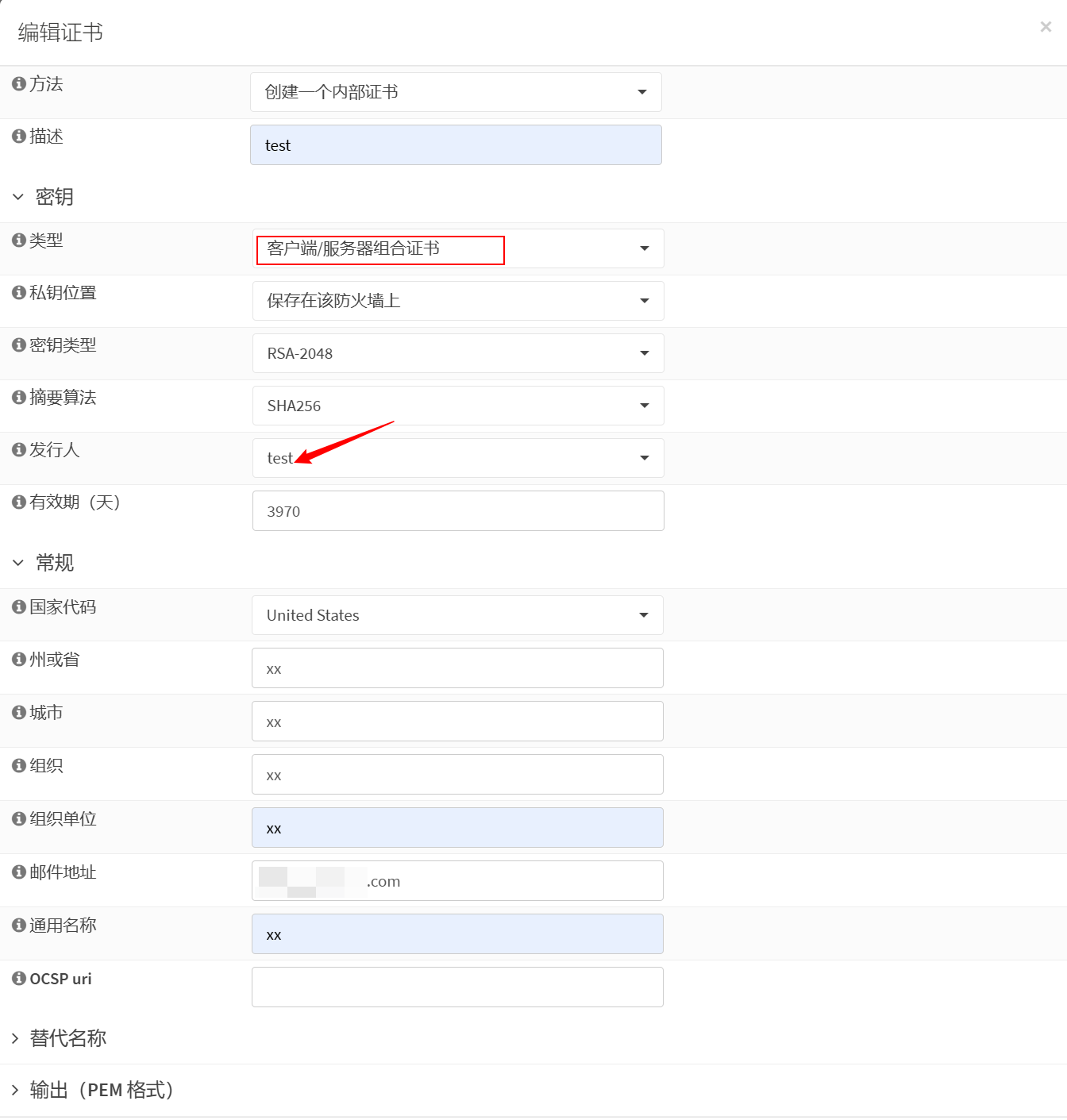The image size is (1067, 1120).
Task: Click the info icon next to 方法
Action: [19, 84]
